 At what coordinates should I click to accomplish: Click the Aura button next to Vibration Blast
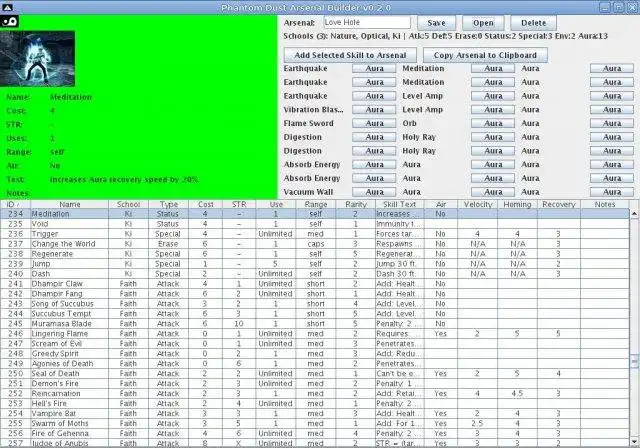click(374, 110)
